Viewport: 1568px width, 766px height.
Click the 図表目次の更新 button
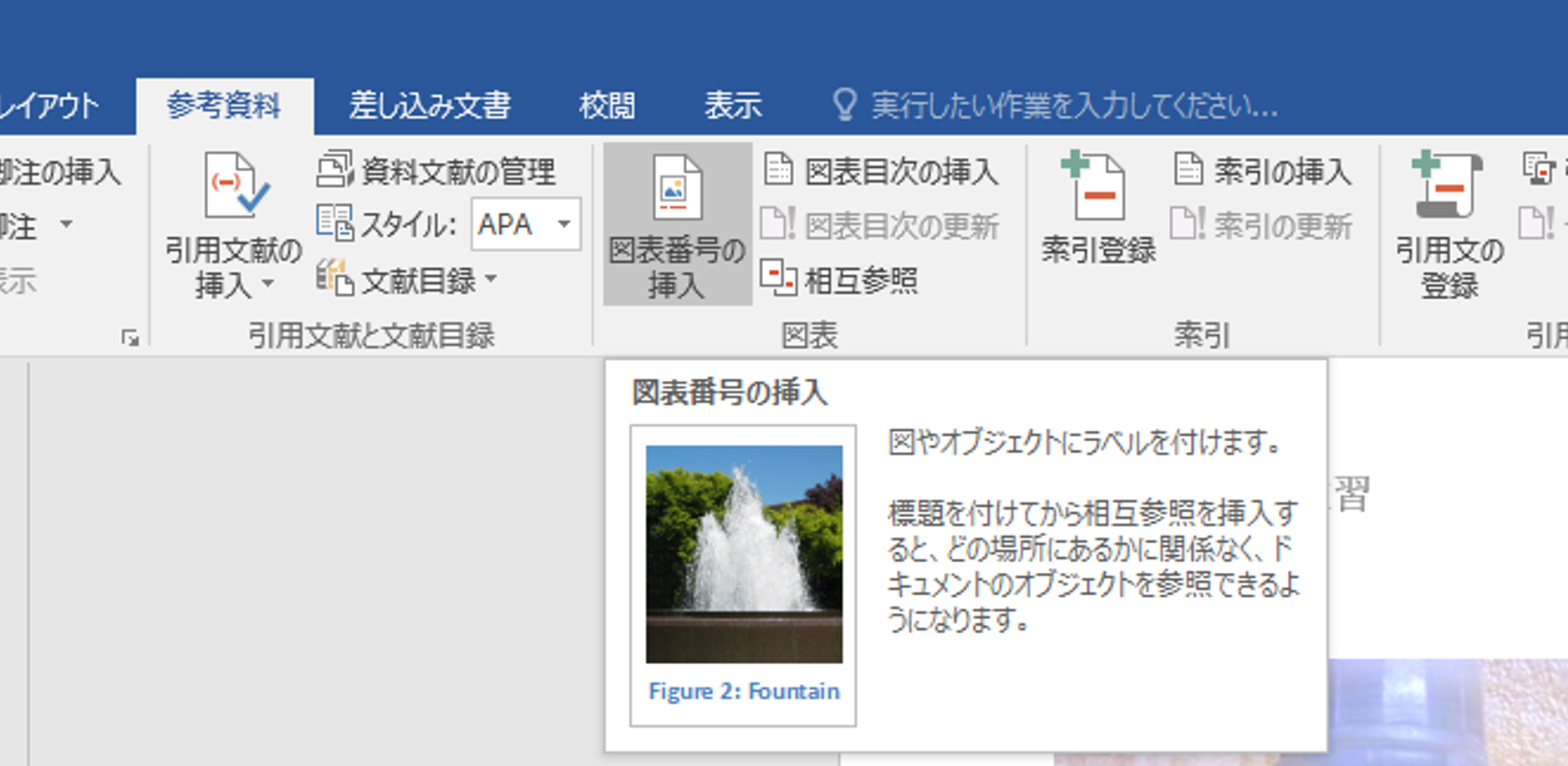[880, 226]
